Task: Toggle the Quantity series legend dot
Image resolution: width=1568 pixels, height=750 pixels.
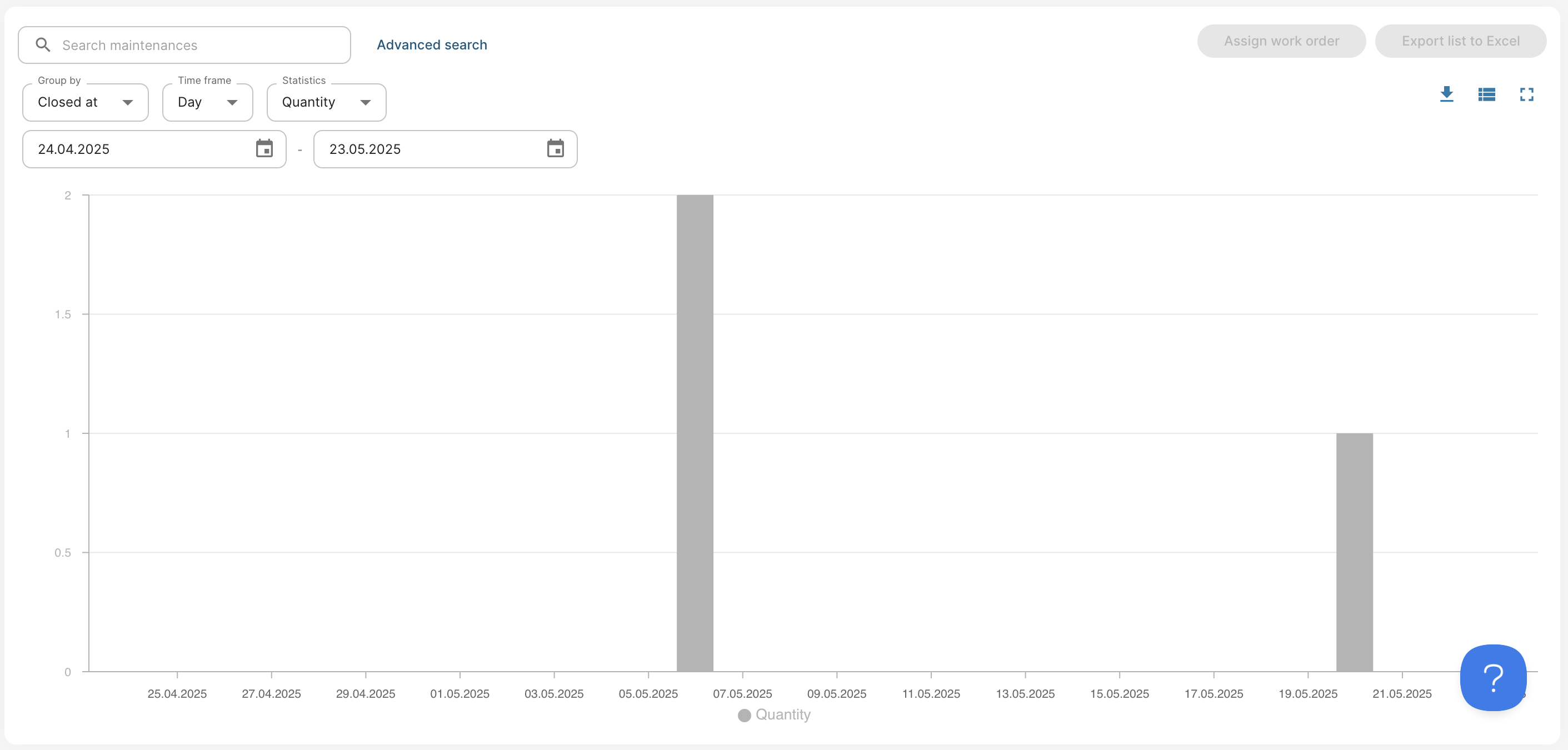Action: click(744, 716)
